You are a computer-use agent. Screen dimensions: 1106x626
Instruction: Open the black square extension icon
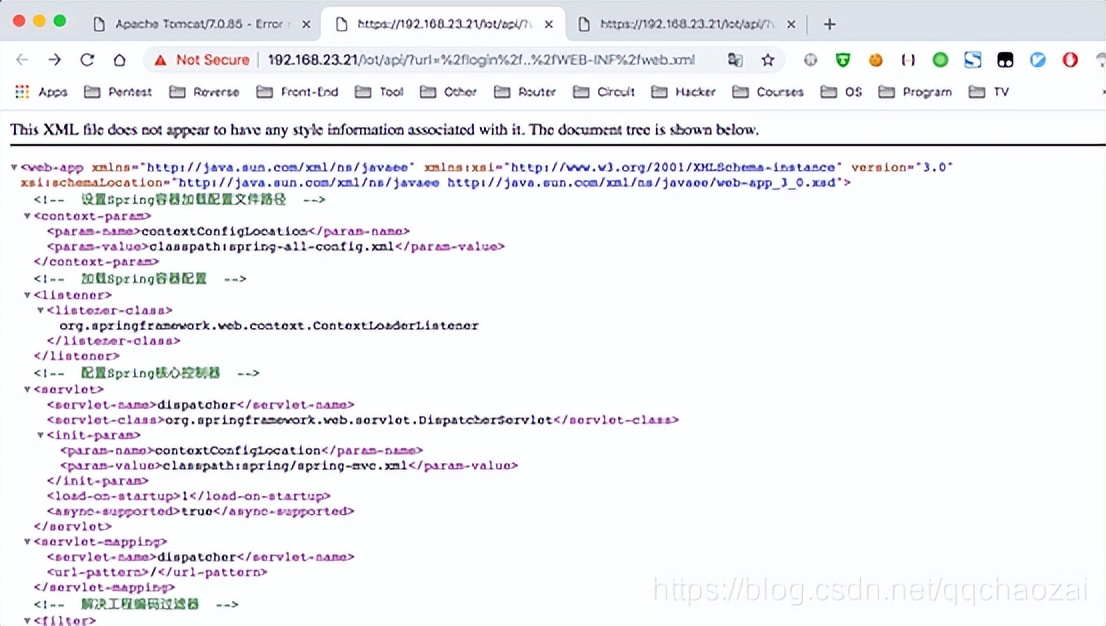1005,60
